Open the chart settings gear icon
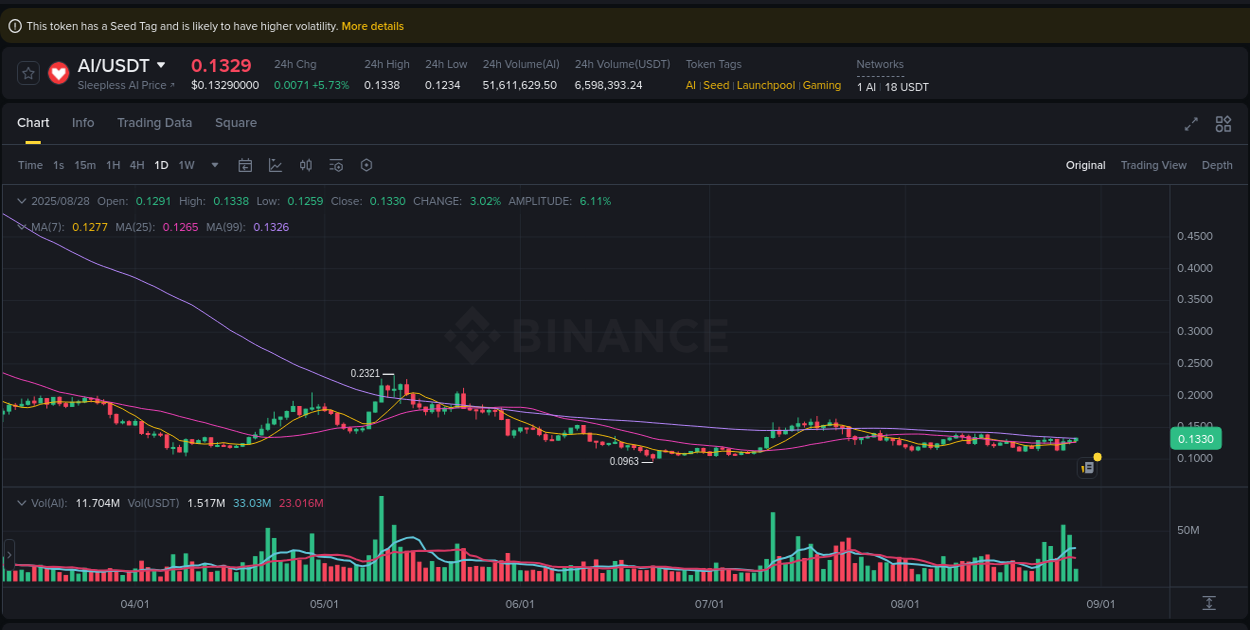The image size is (1250, 630). 366,165
